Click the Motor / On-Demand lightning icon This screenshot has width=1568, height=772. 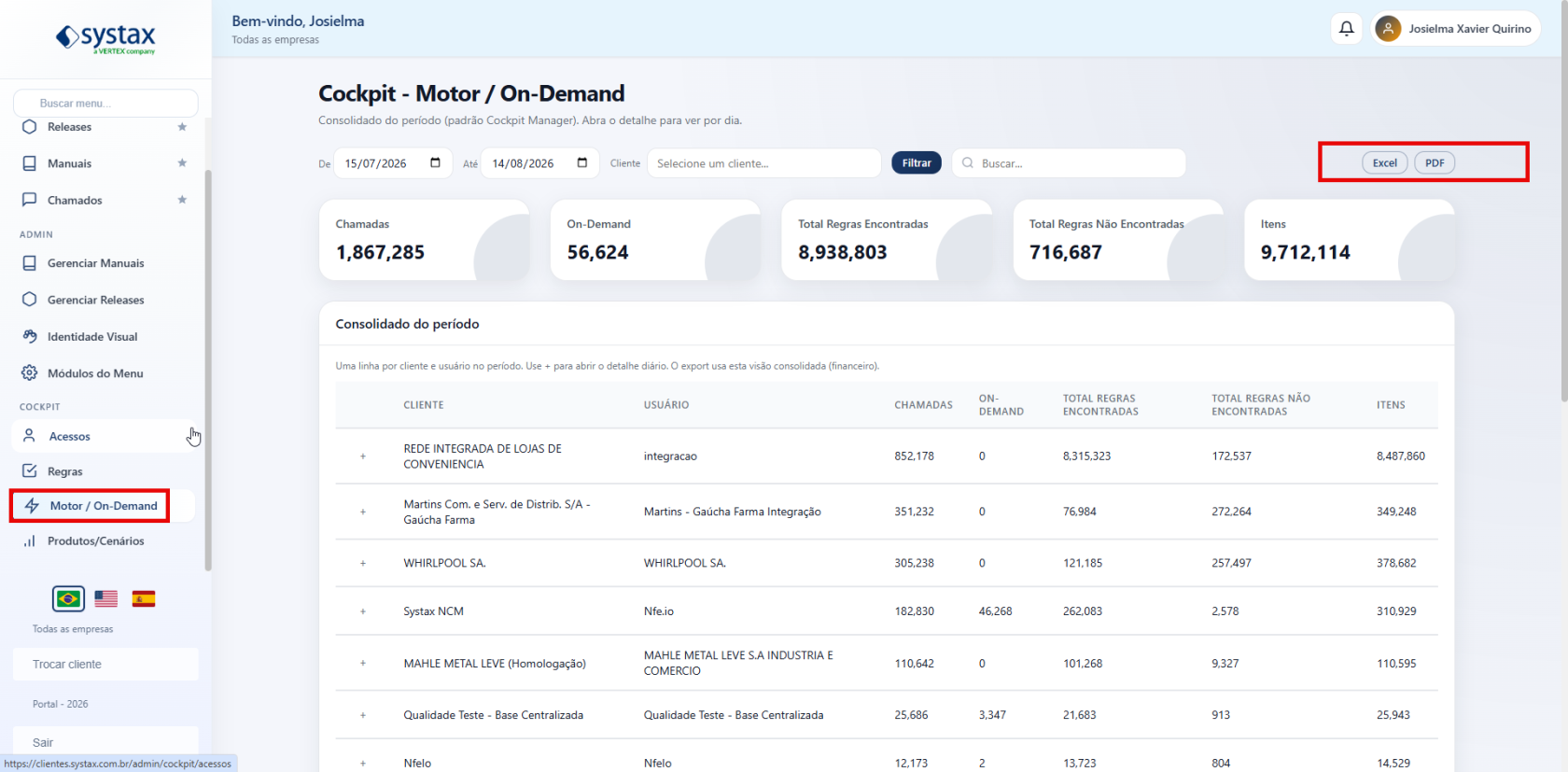click(x=32, y=506)
